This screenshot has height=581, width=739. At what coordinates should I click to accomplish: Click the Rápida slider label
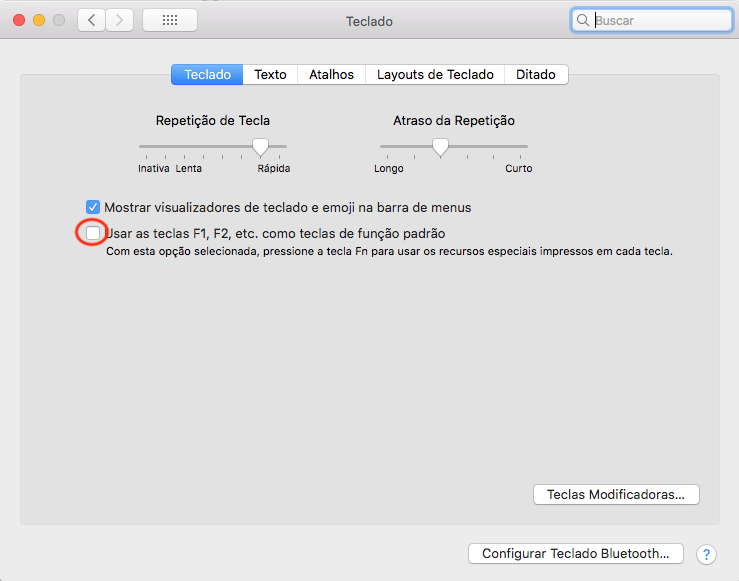point(274,169)
